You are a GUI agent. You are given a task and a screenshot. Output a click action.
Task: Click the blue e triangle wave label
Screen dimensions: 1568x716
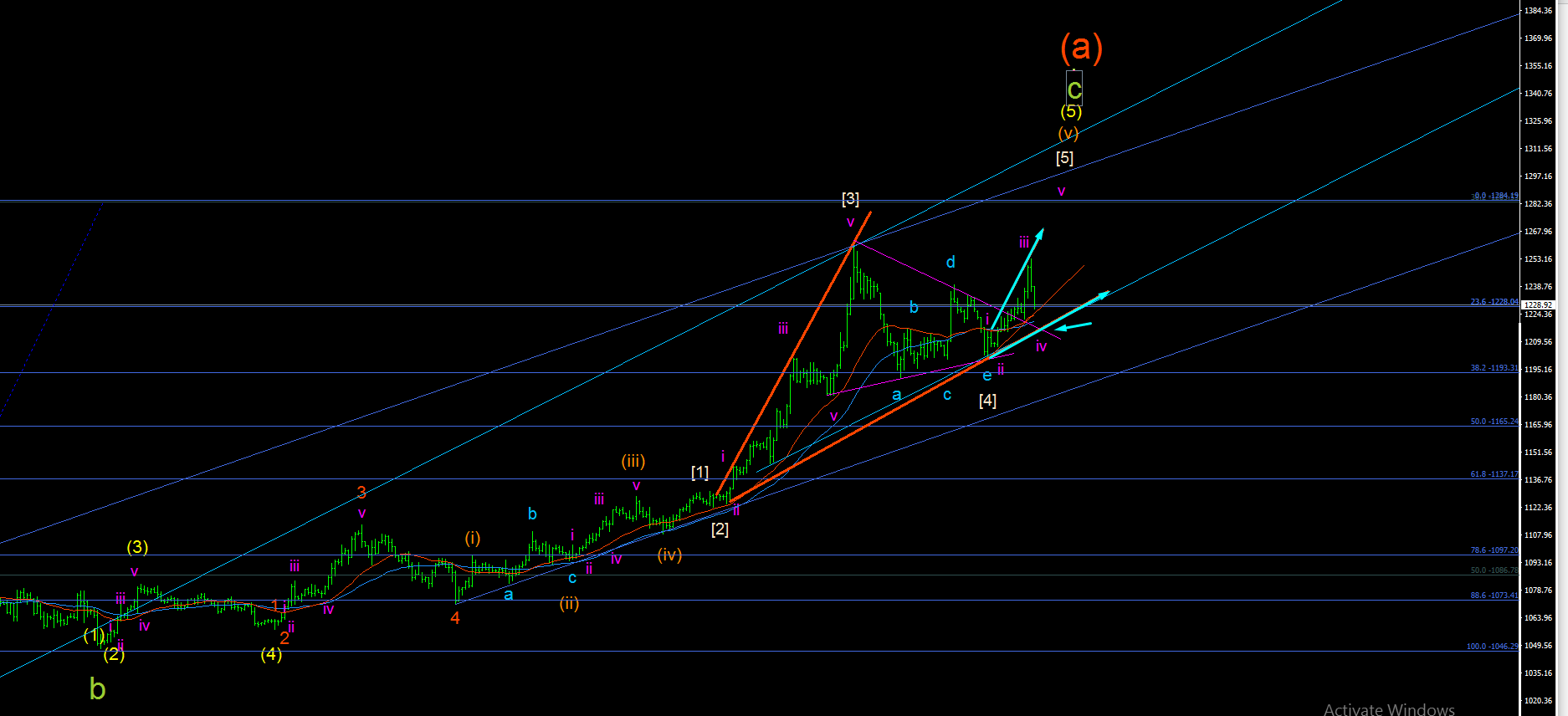point(987,376)
